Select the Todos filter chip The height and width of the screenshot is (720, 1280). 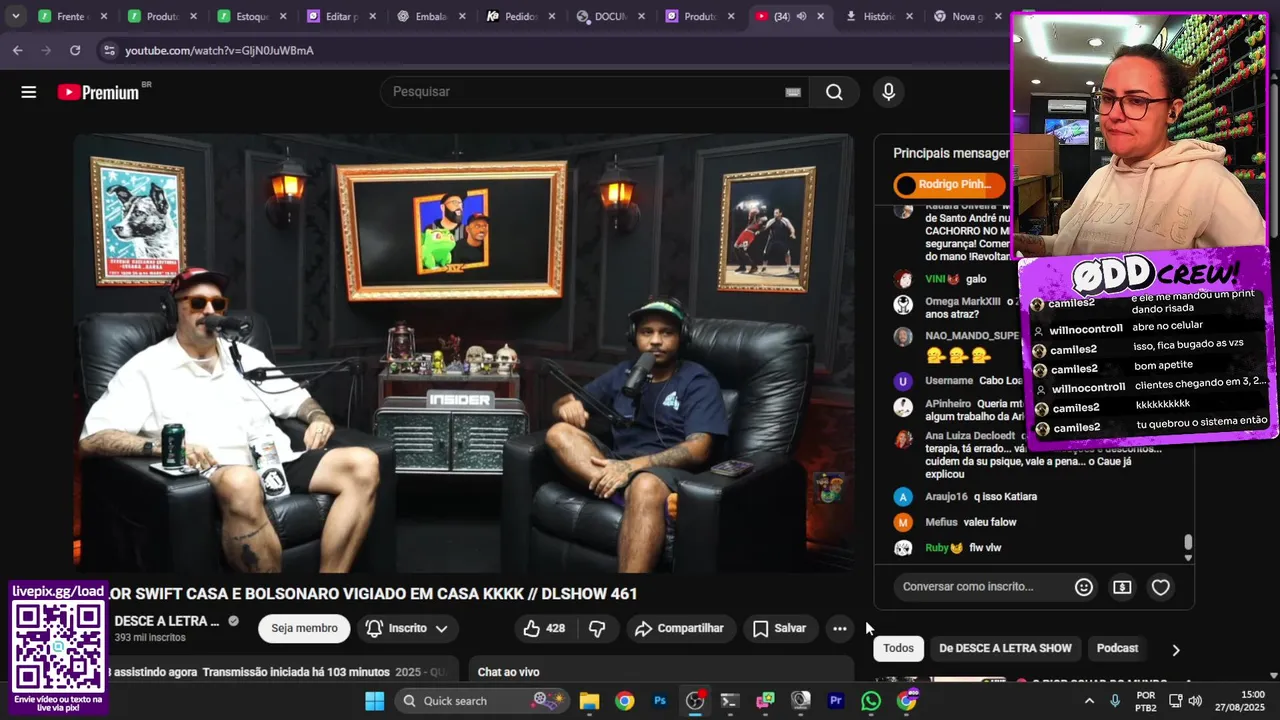898,648
